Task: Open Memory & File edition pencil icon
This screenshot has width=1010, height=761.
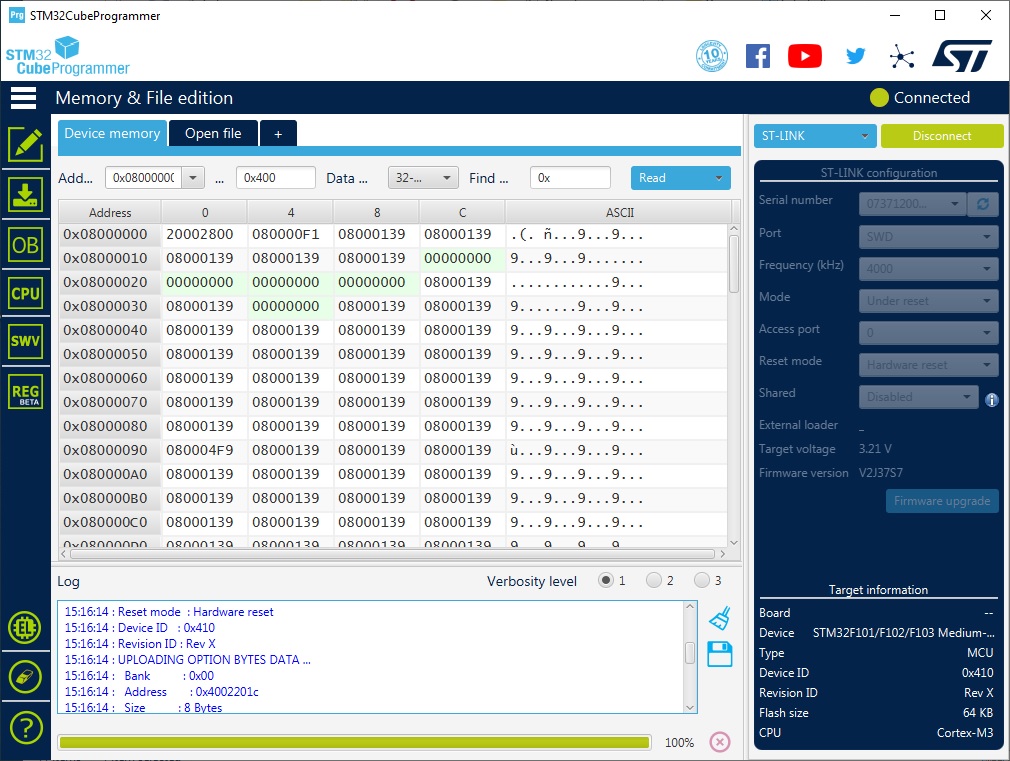Action: click(x=26, y=144)
